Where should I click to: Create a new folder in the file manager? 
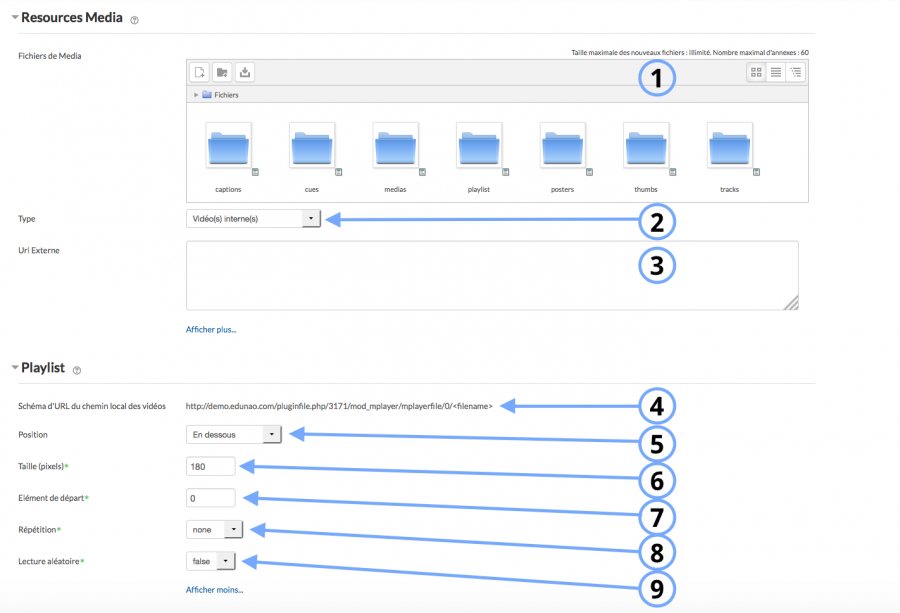click(x=222, y=72)
